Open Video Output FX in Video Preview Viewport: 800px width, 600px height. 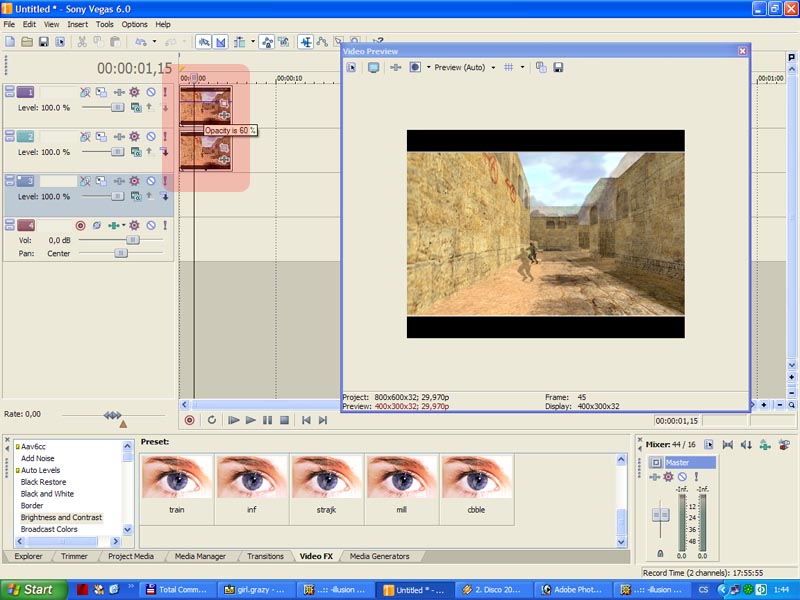(x=395, y=67)
